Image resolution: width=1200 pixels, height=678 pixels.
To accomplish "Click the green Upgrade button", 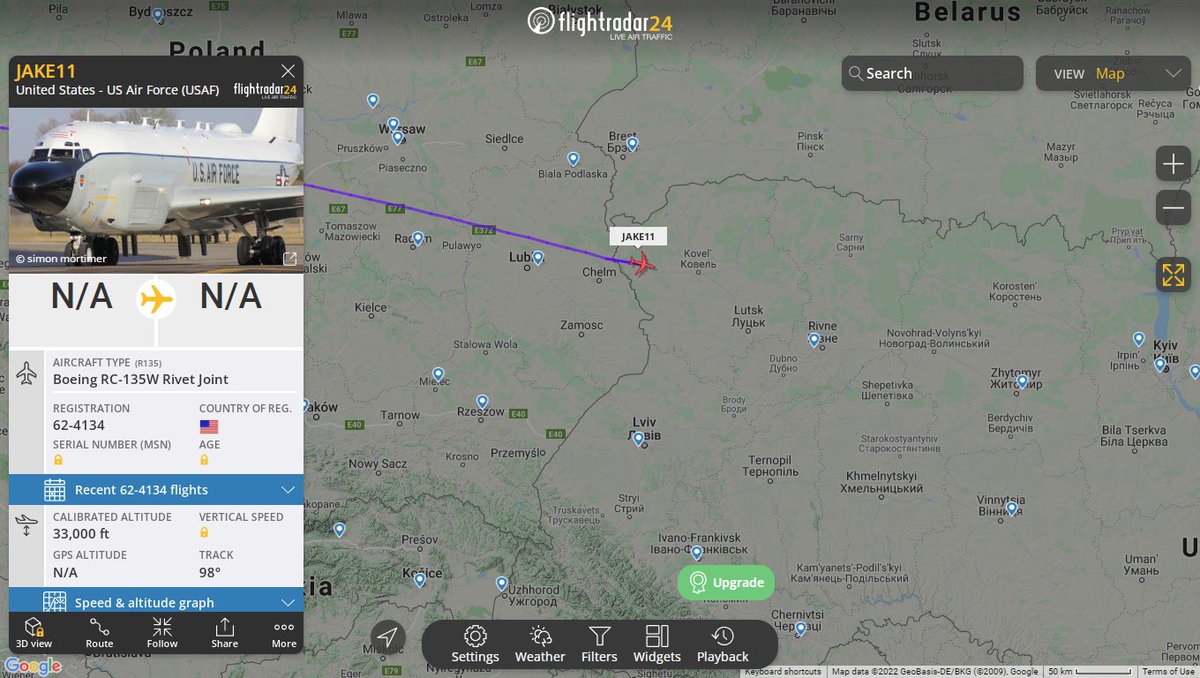I will 726,582.
